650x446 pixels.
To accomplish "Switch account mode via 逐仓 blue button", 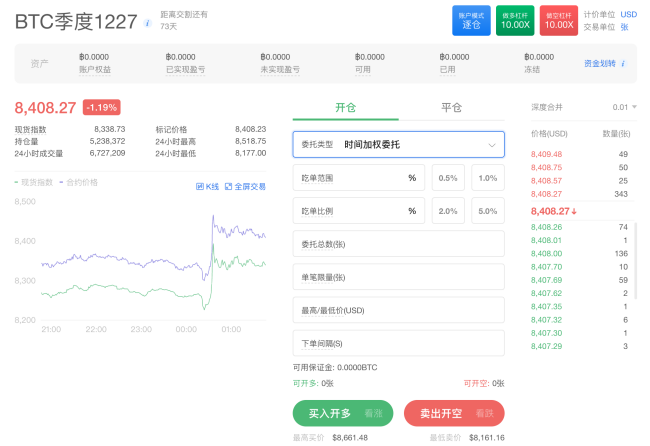I will pos(471,20).
